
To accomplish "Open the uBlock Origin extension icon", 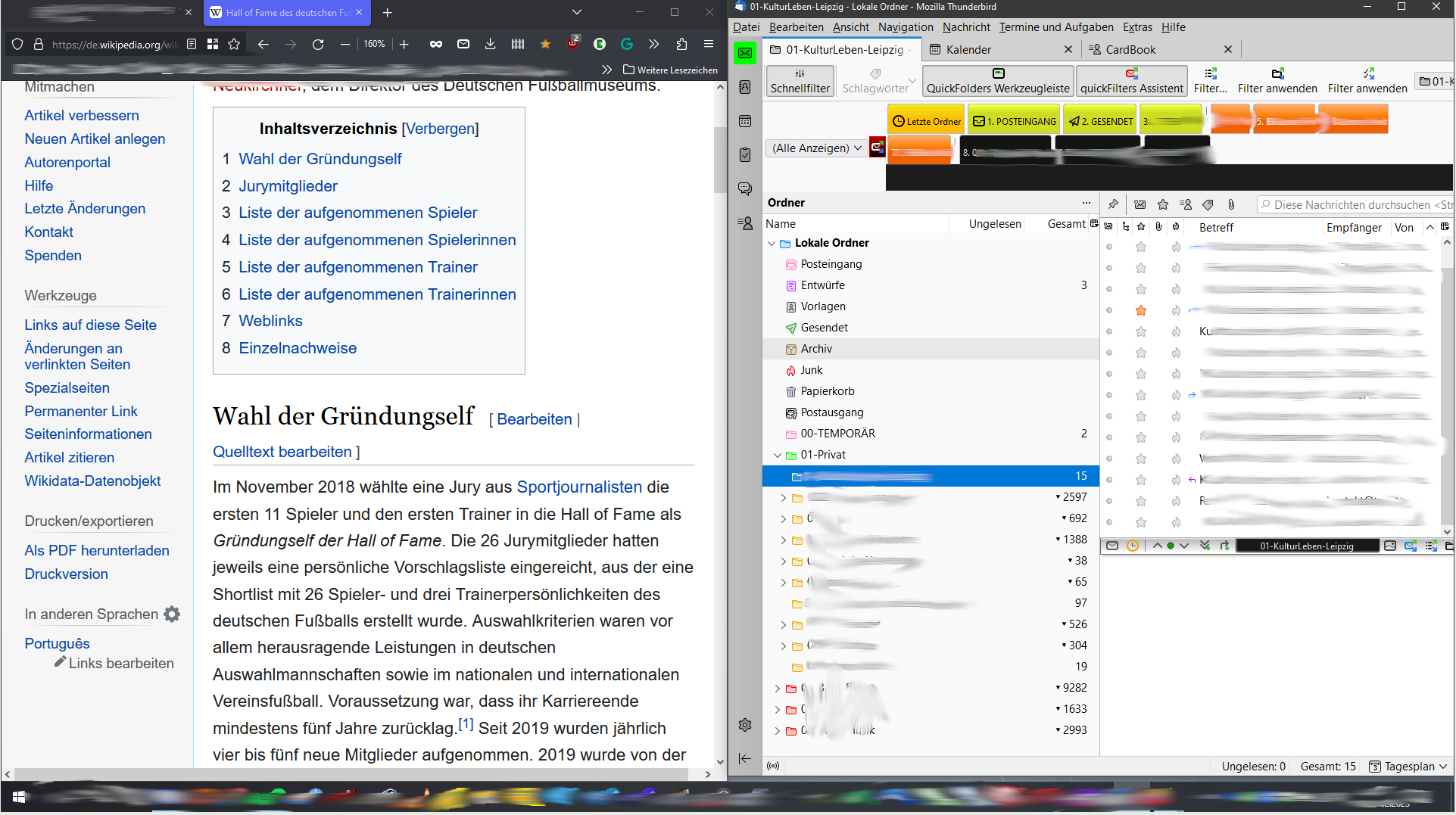I will click(573, 45).
